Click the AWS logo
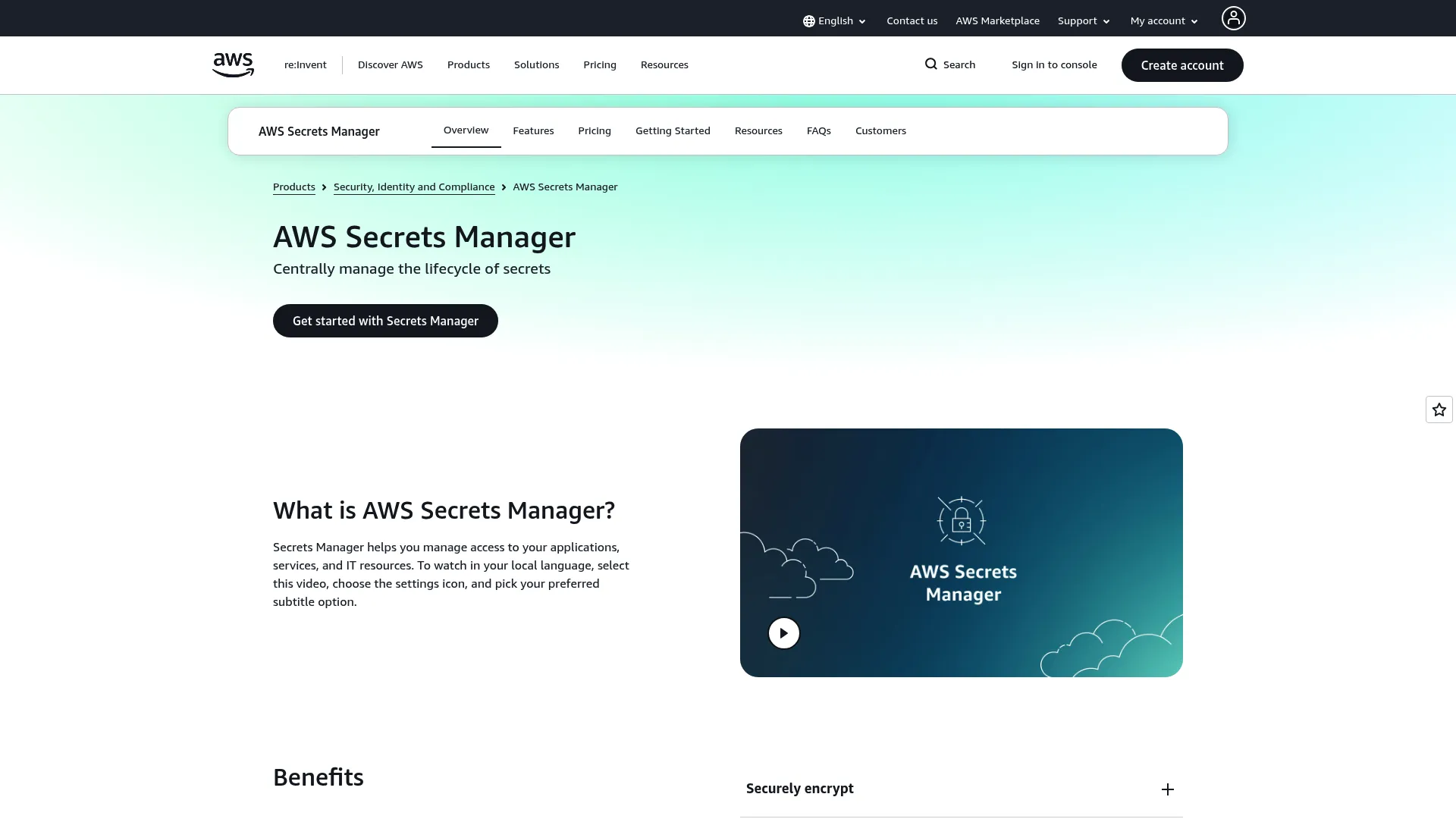Viewport: 1456px width, 819px height. click(x=233, y=65)
